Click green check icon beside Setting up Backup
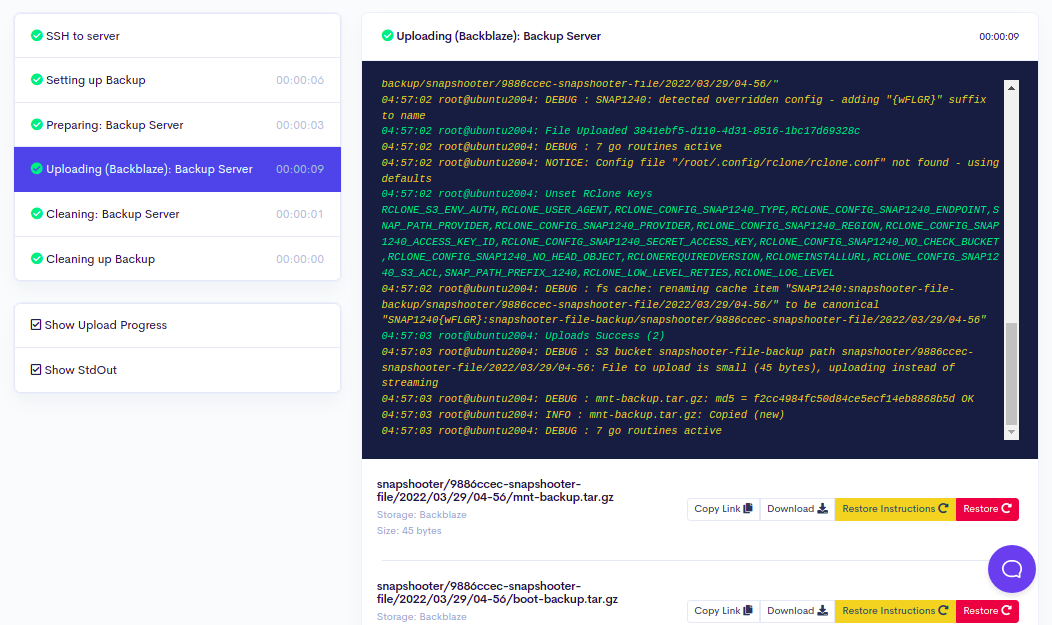Image resolution: width=1052 pixels, height=625 pixels. 37,80
